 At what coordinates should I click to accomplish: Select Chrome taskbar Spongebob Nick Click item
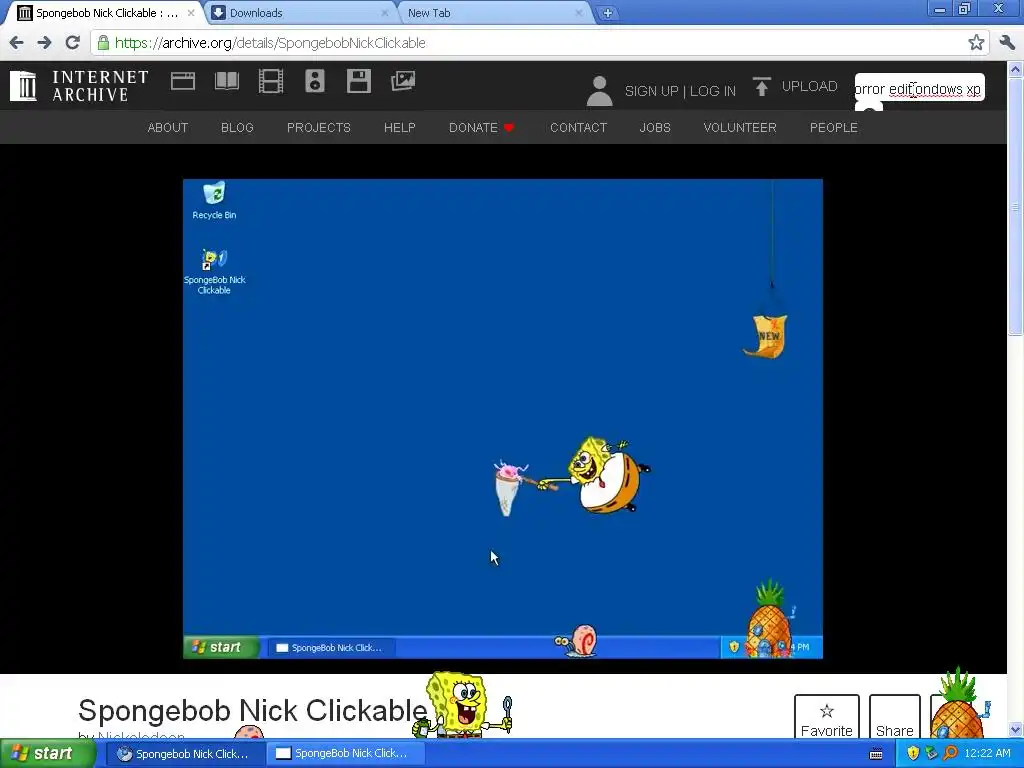tap(185, 753)
